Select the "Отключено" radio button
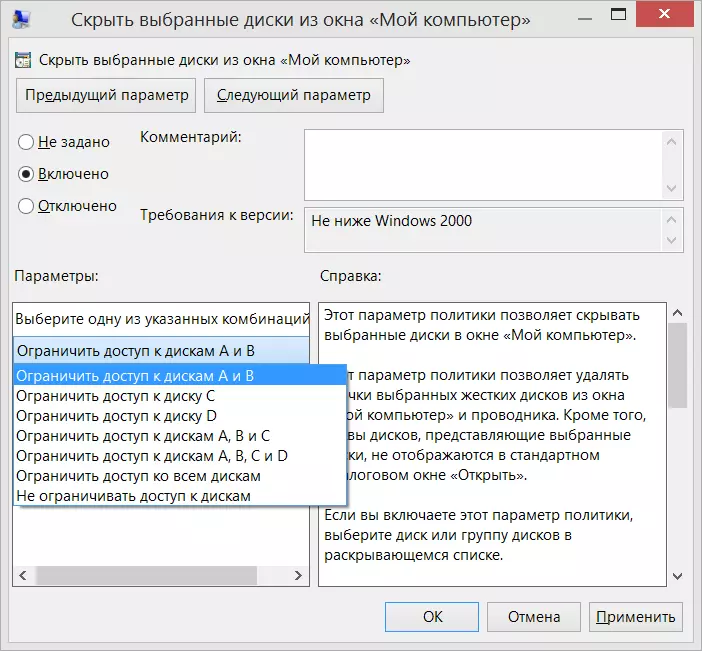The height and width of the screenshot is (651, 702). tap(27, 207)
